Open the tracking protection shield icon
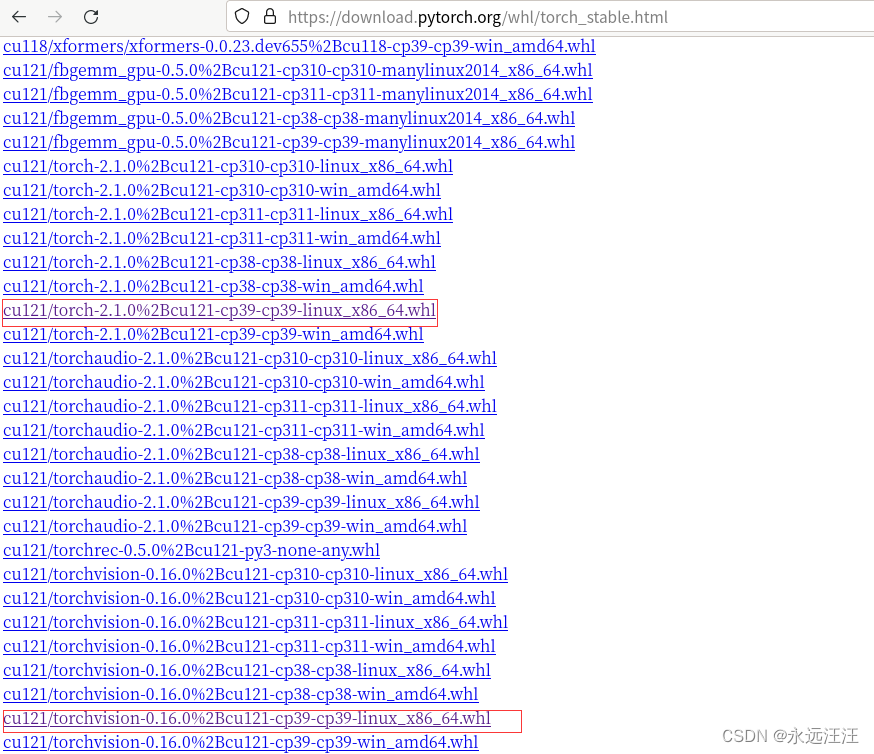Screen dimensions: 874x754 [x=242, y=17]
